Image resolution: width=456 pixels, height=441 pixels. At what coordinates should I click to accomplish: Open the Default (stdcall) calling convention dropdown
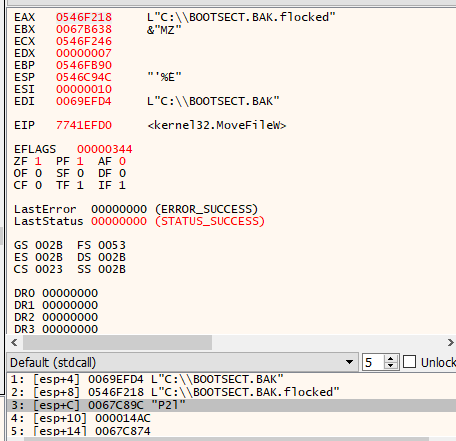click(x=182, y=362)
